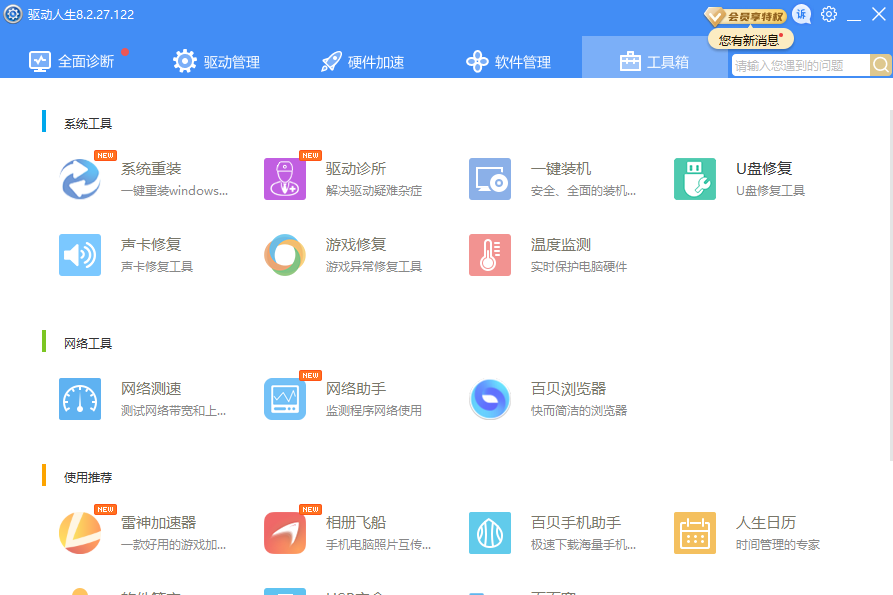Open the 硬件加速 tab

[362, 61]
